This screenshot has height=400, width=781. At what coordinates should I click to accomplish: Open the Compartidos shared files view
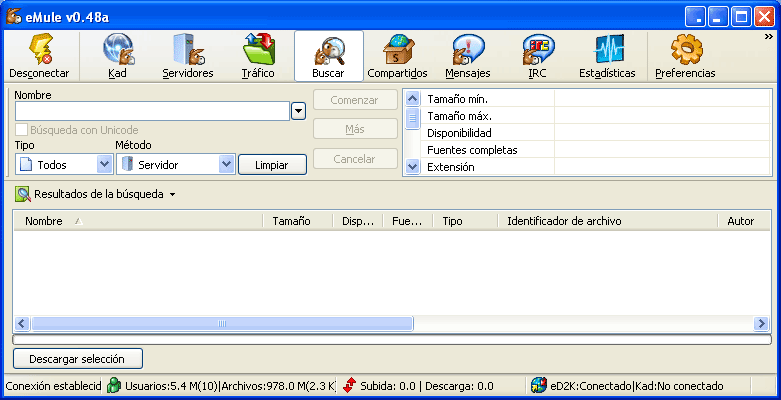(397, 56)
